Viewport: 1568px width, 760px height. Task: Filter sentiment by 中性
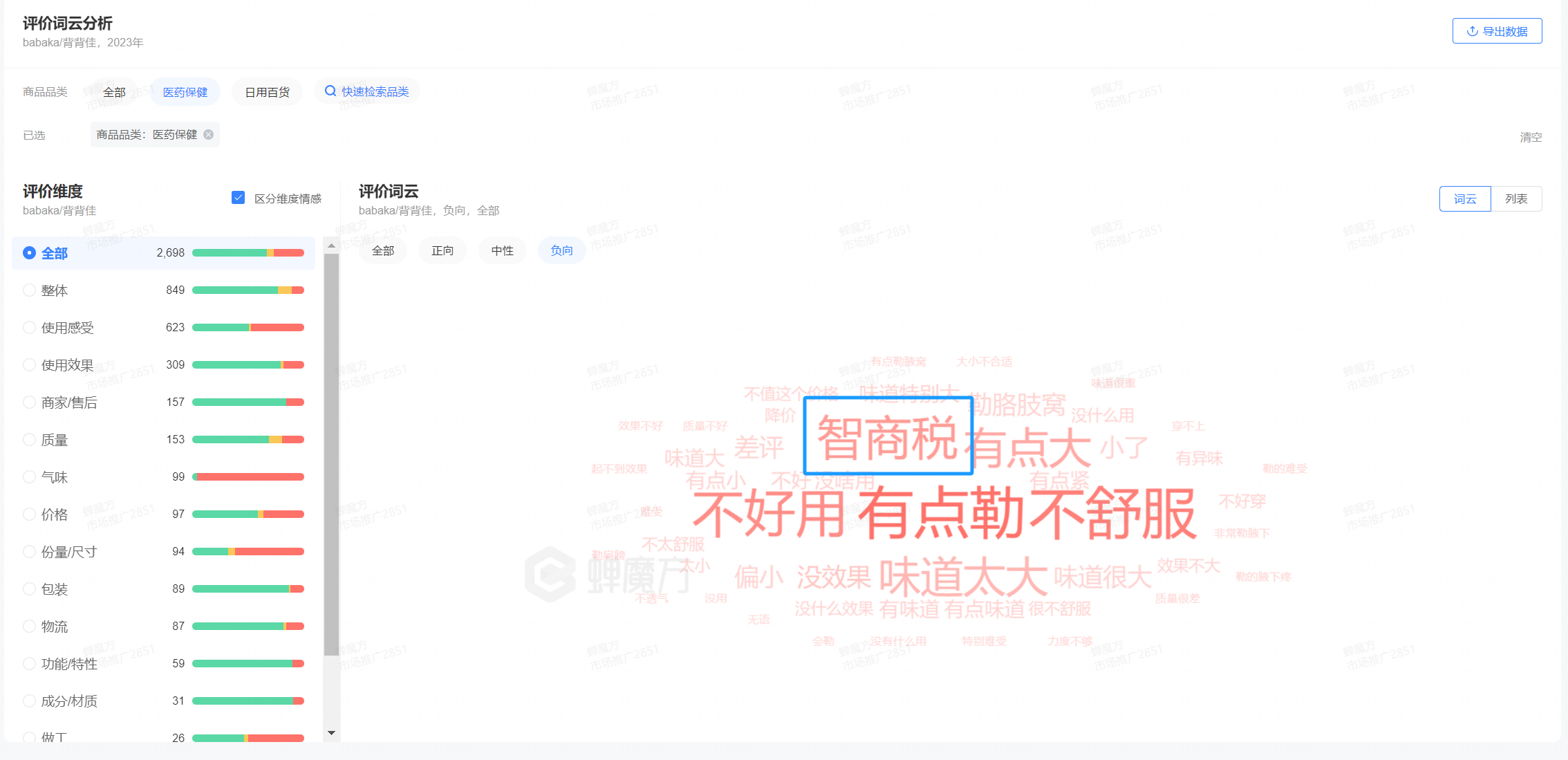pyautogui.click(x=503, y=250)
